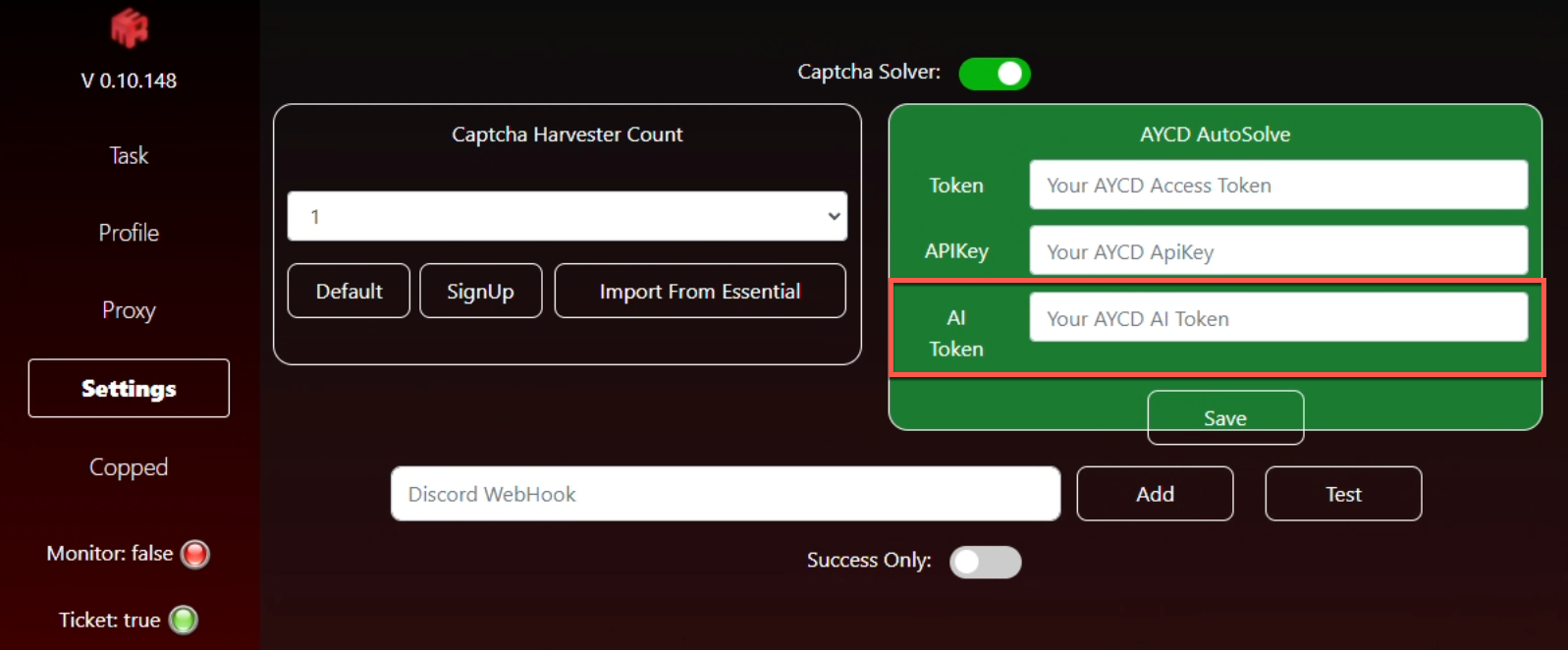Enable the Success Only toggle

point(985,562)
